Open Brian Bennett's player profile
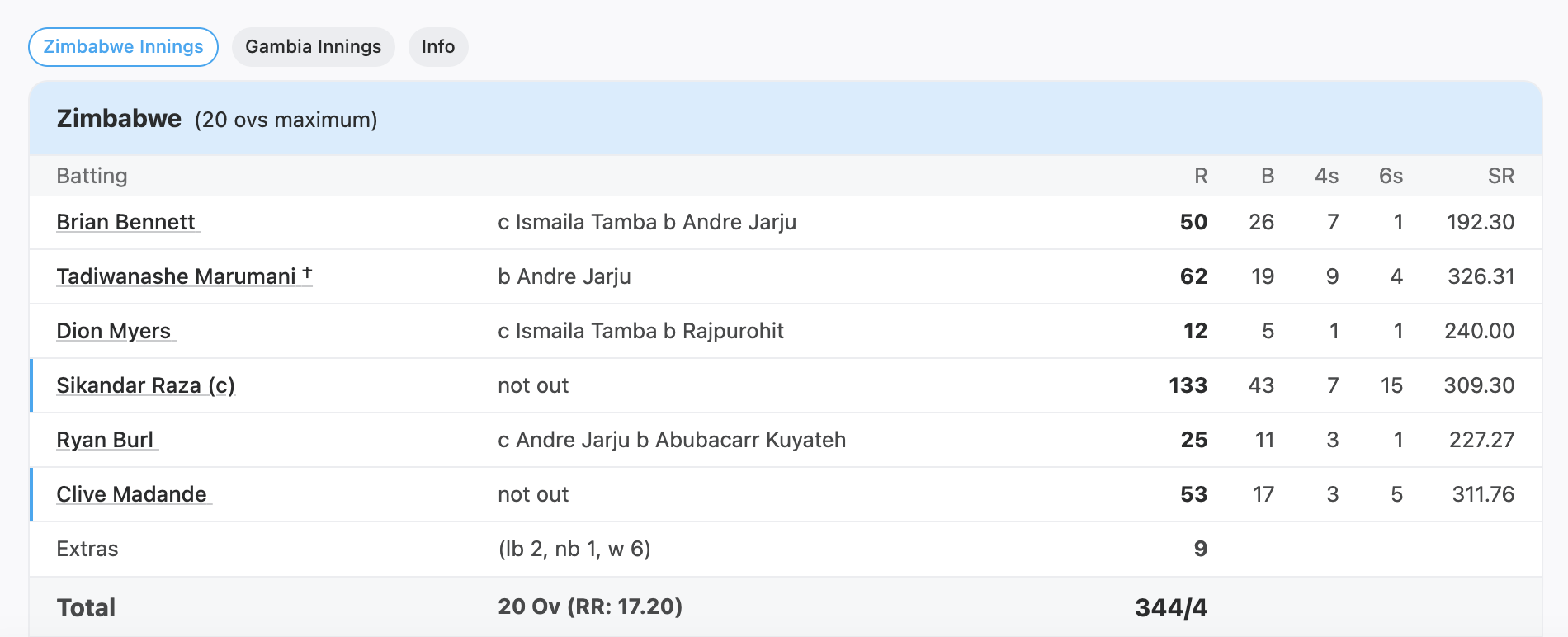Viewport: 1568px width, 637px height. click(126, 222)
